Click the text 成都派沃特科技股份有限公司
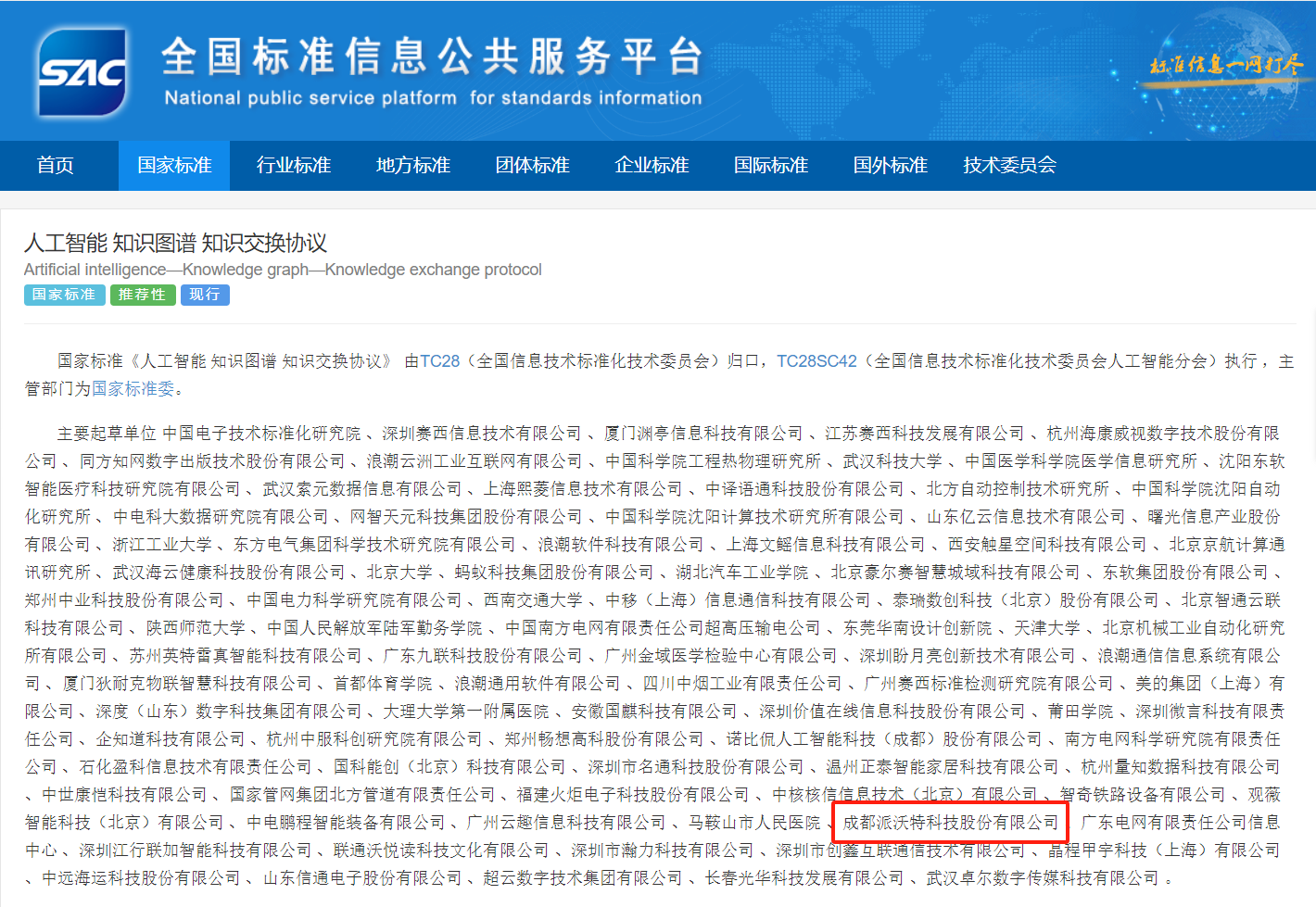Image resolution: width=1316 pixels, height=907 pixels. 950,823
